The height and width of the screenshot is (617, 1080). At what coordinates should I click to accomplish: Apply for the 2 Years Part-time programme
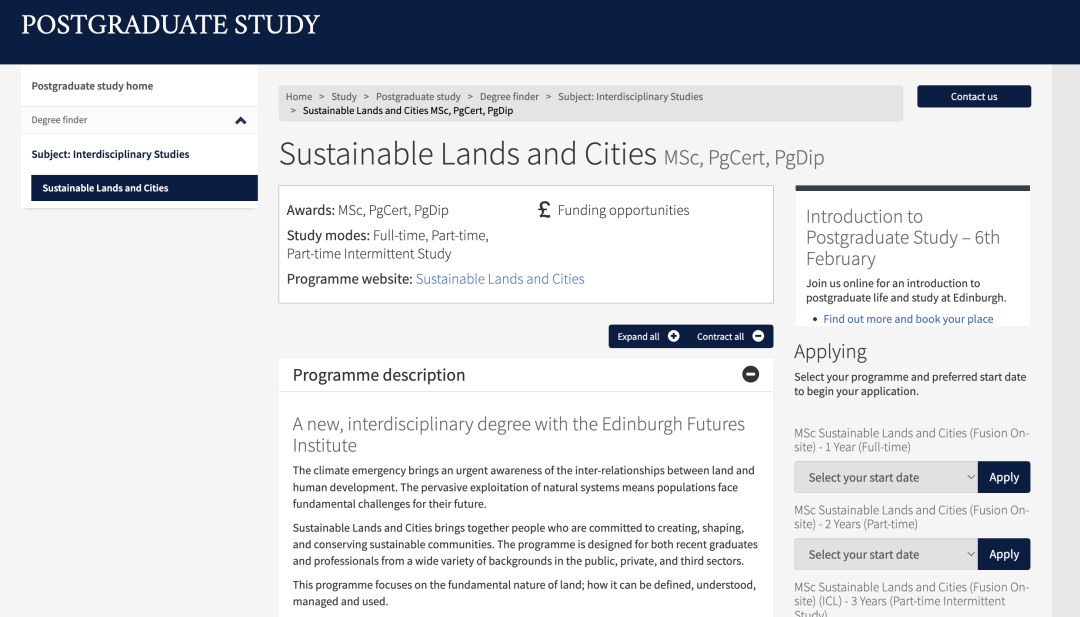(x=1003, y=554)
